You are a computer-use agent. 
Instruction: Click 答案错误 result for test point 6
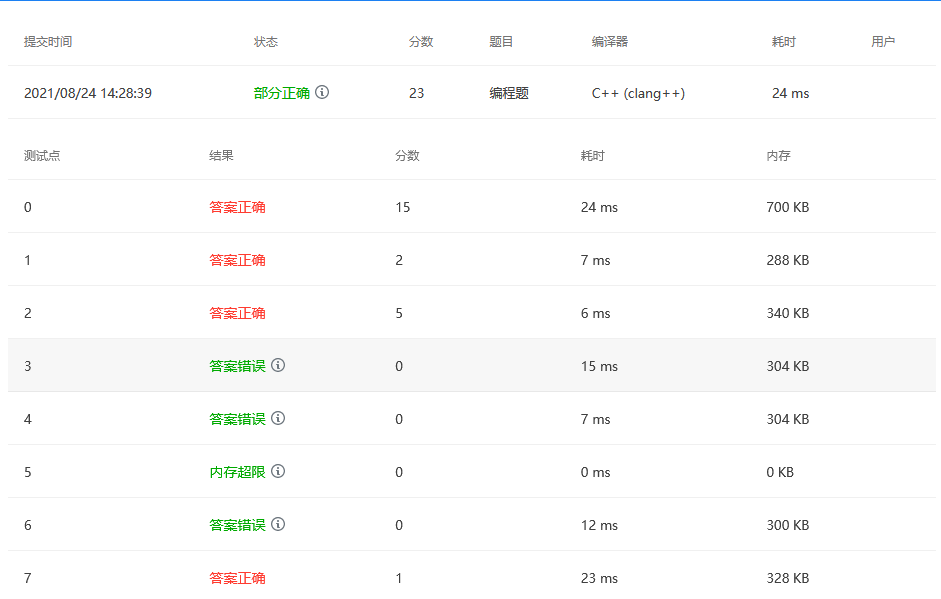(x=237, y=525)
